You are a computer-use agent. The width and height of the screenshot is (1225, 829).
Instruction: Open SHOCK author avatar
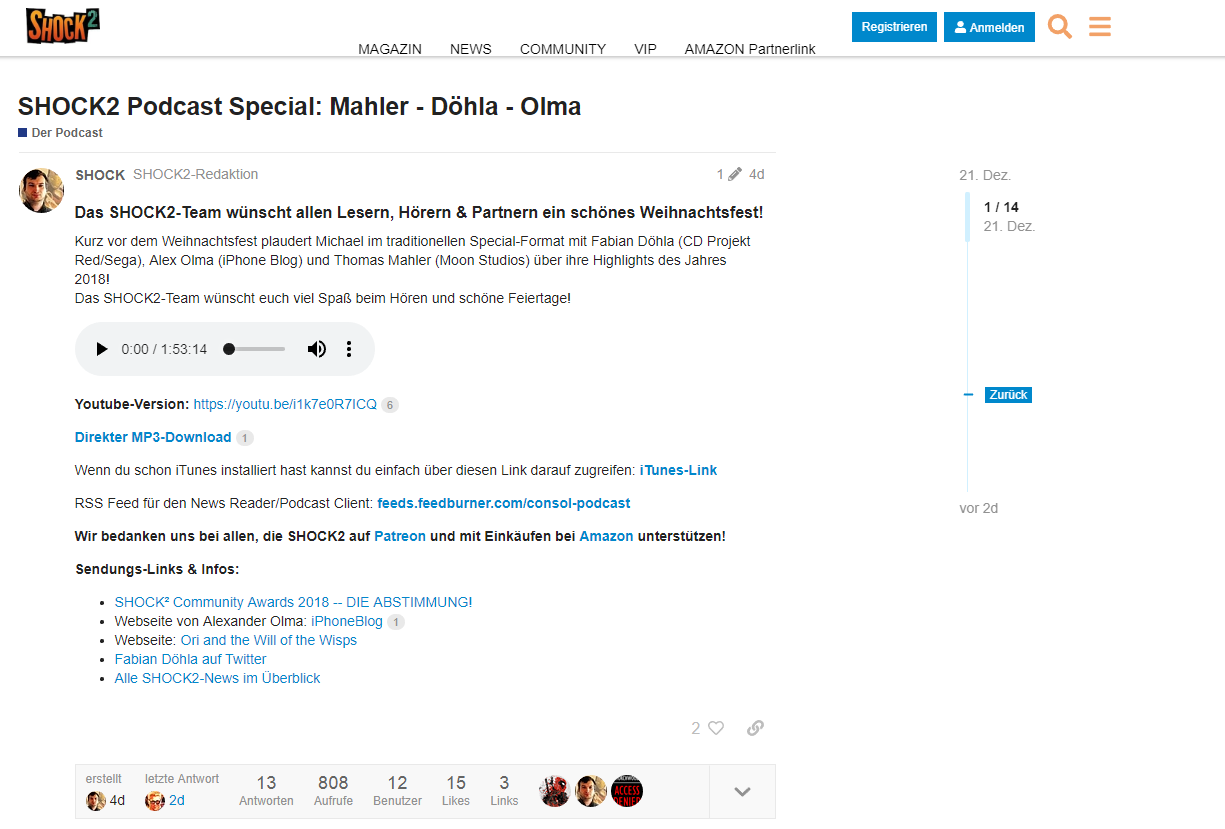click(41, 190)
